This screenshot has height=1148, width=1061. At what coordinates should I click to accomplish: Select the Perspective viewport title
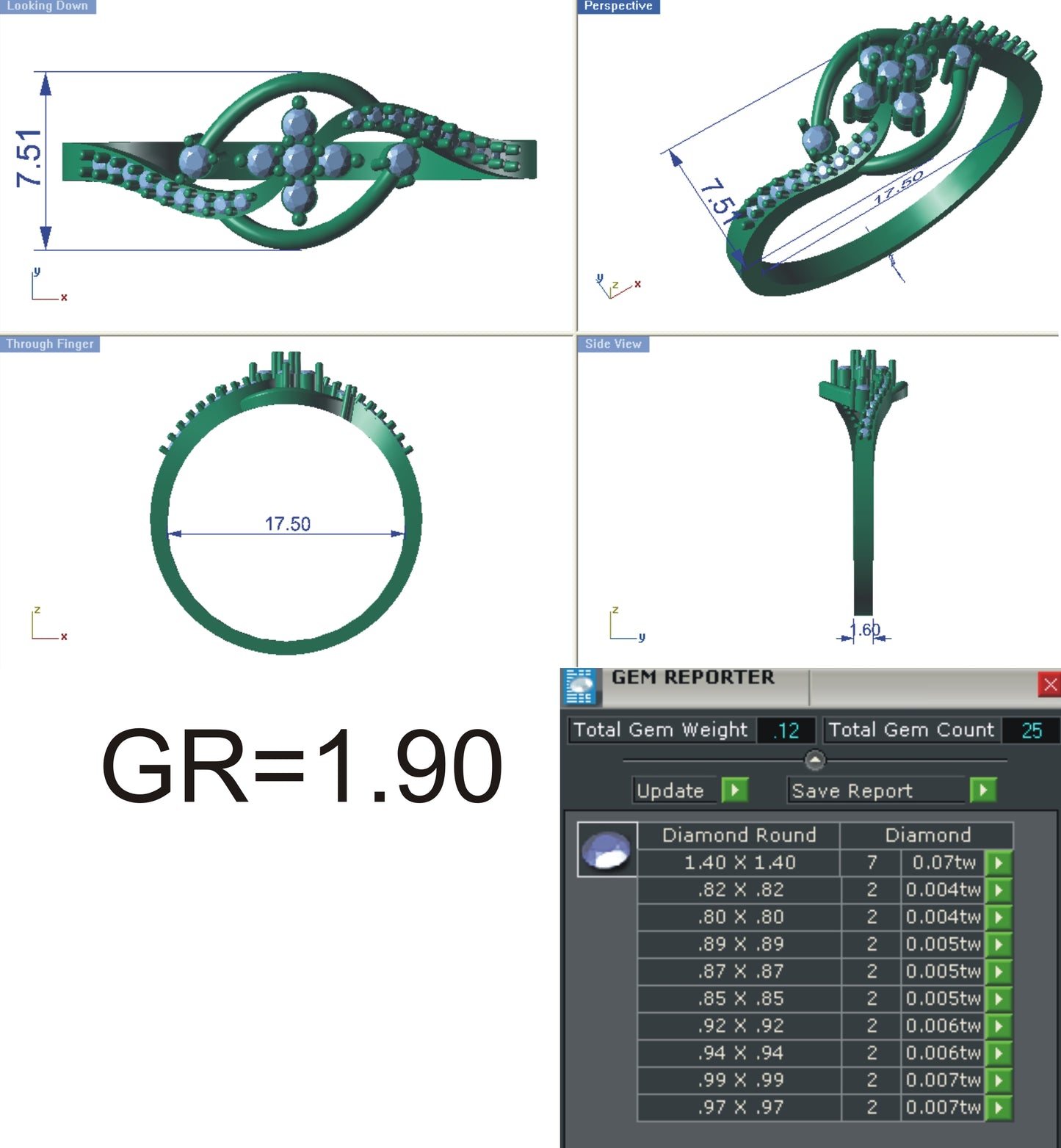[x=618, y=6]
